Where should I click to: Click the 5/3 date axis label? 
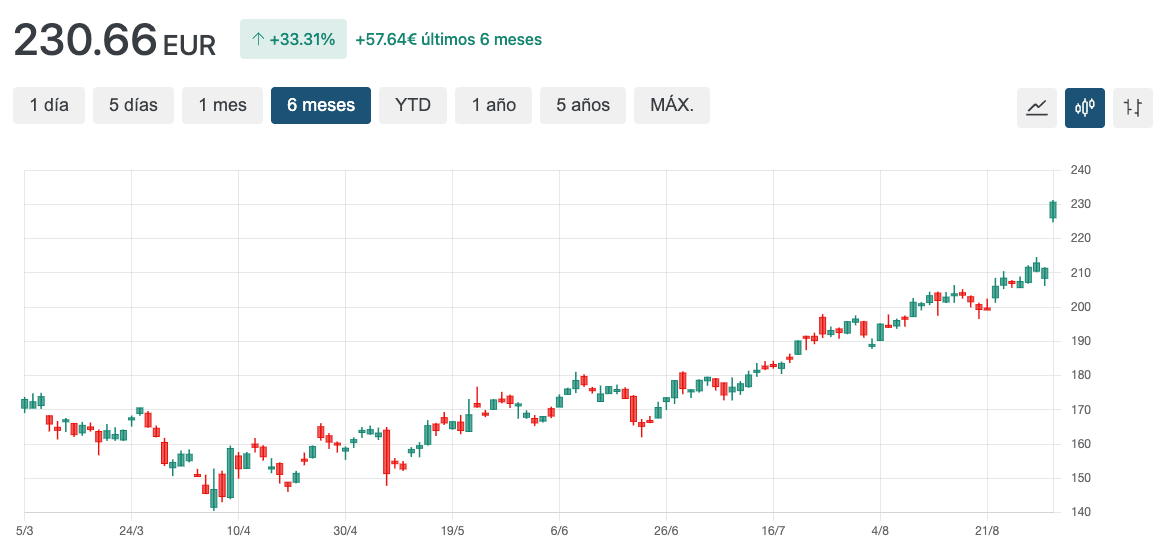tap(26, 530)
